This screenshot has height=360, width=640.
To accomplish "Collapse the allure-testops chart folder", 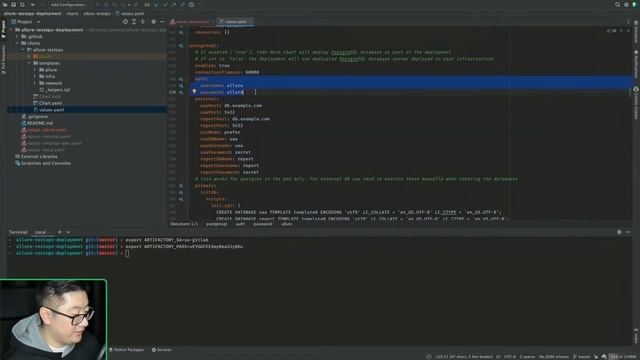I will point(23,50).
